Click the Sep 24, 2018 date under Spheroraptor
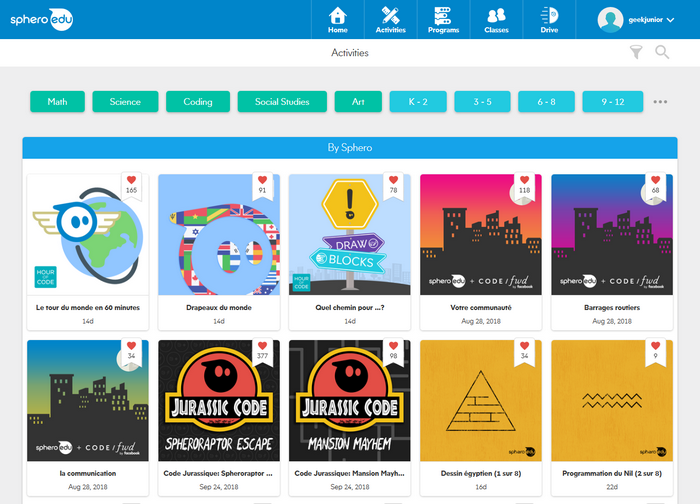700x504 pixels. 219,487
